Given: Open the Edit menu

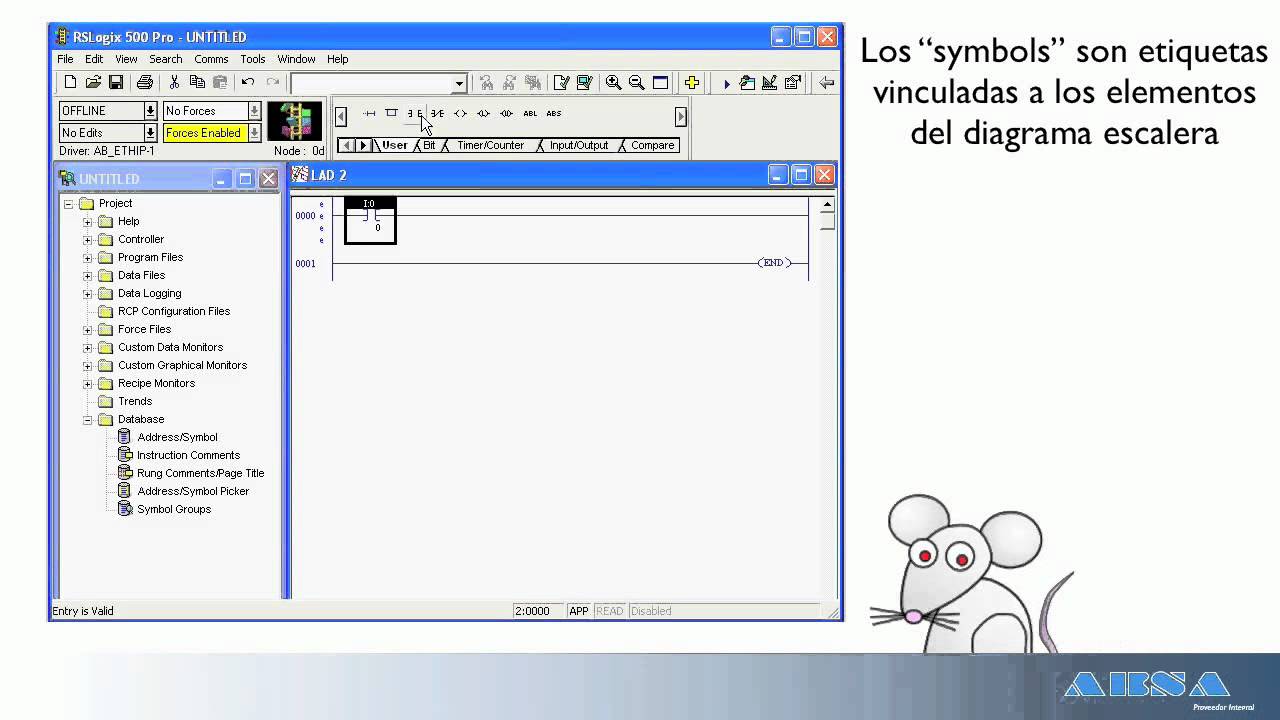Looking at the screenshot, I should [x=94, y=59].
